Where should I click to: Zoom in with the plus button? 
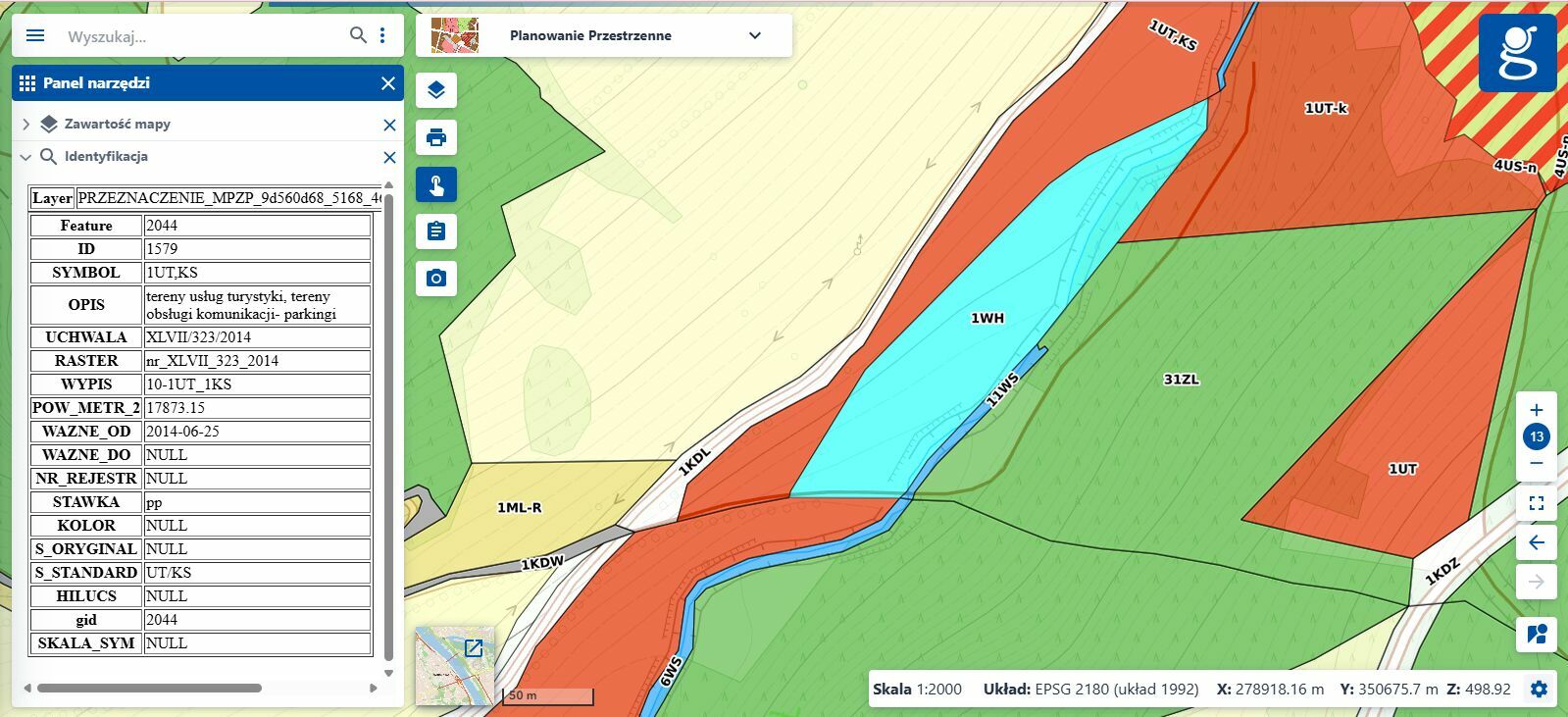click(x=1537, y=410)
